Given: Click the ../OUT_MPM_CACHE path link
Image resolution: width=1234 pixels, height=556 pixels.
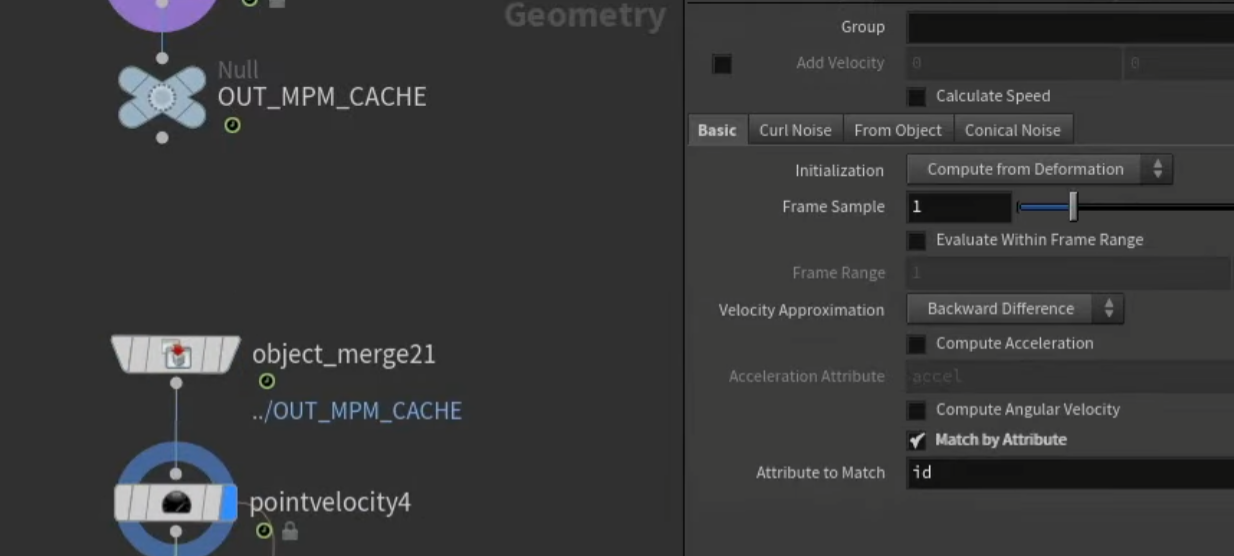Looking at the screenshot, I should (357, 411).
